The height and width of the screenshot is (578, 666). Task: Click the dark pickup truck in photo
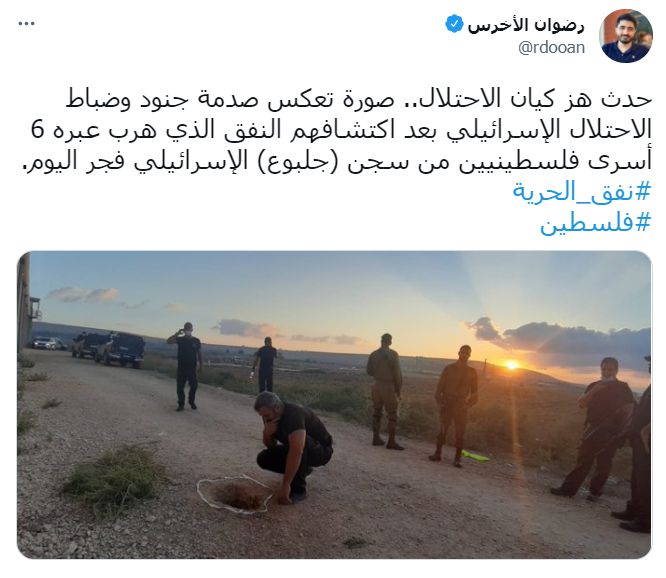(x=120, y=349)
